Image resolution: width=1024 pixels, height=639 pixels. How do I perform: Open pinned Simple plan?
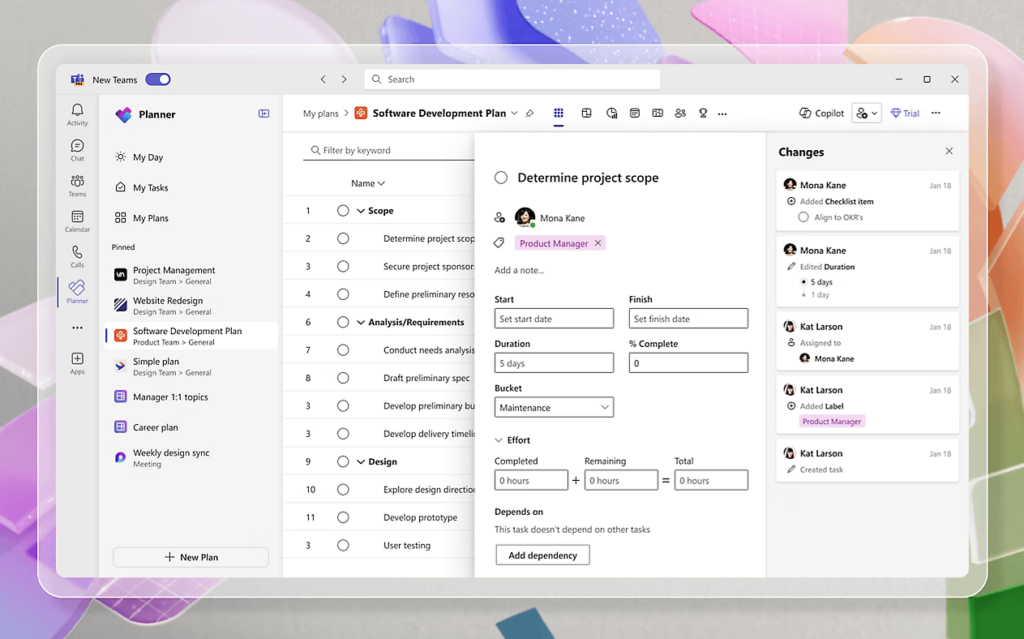(191, 367)
